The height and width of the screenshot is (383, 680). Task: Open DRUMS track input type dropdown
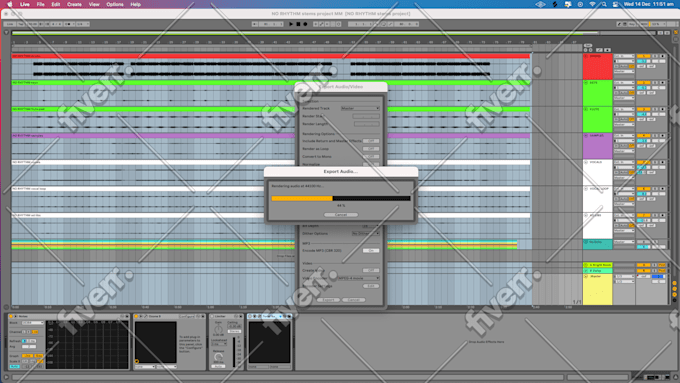coord(624,56)
